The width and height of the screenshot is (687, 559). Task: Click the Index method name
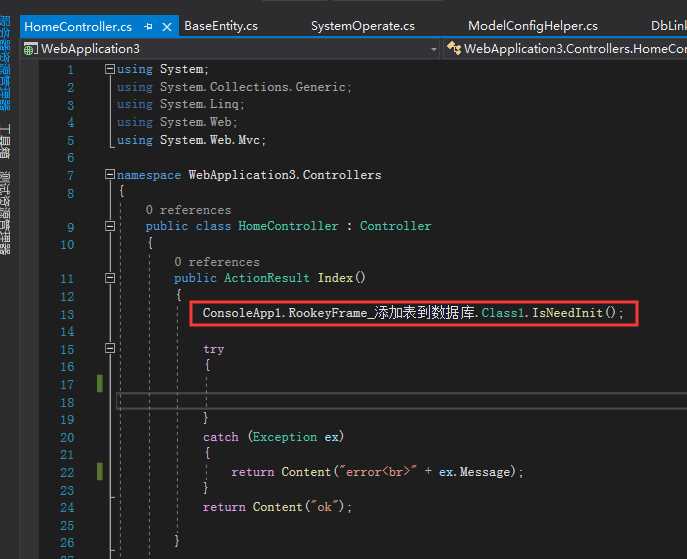pos(335,278)
